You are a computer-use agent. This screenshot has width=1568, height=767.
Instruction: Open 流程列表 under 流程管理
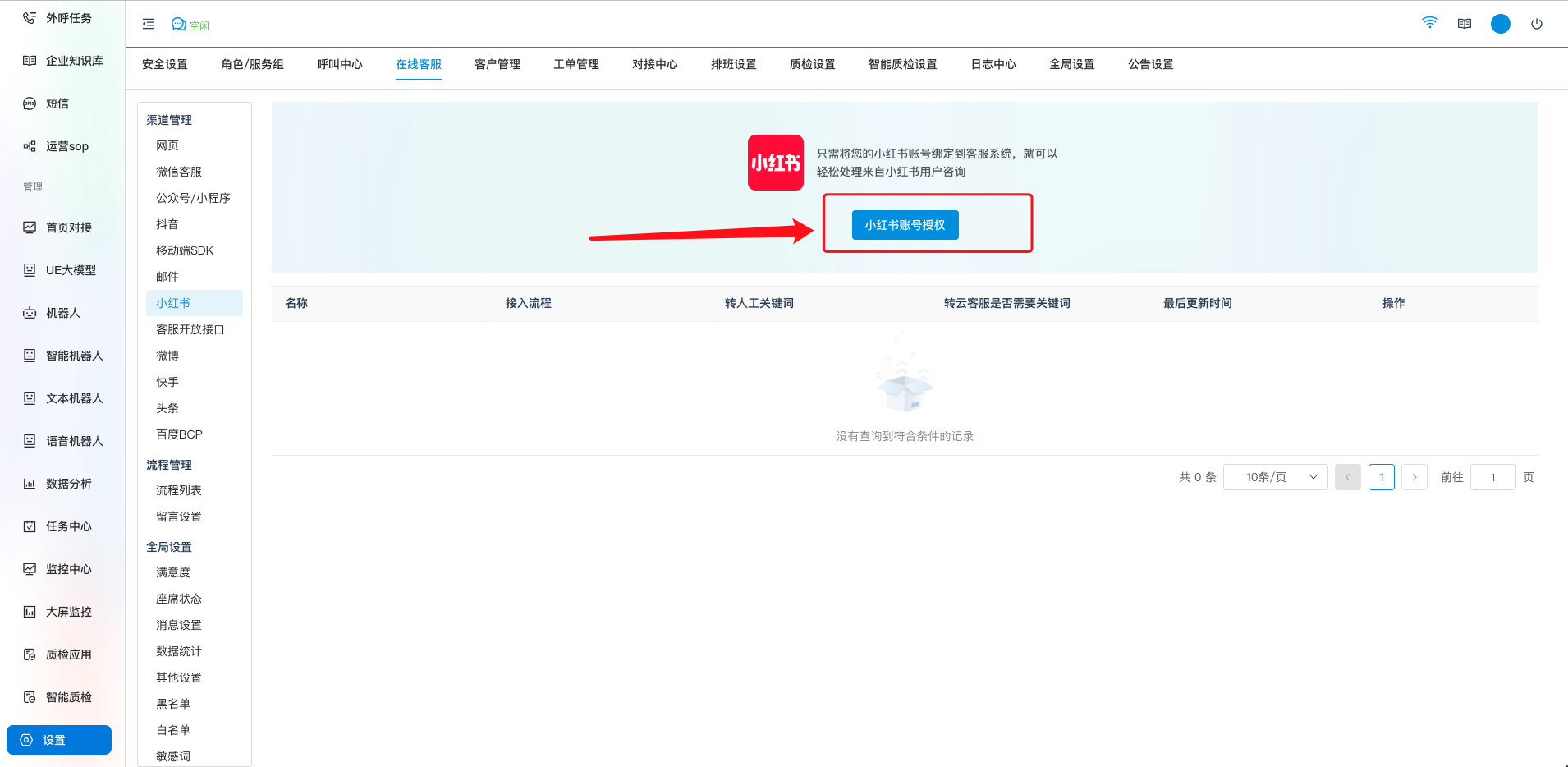[x=179, y=490]
